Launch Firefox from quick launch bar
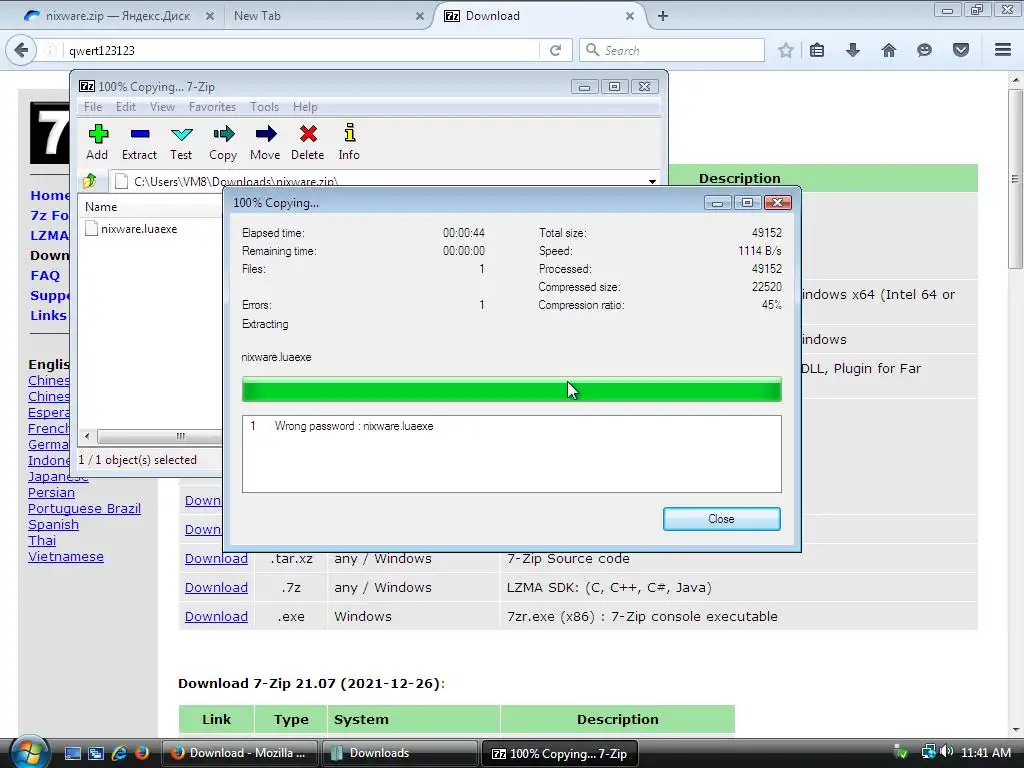 [x=142, y=753]
